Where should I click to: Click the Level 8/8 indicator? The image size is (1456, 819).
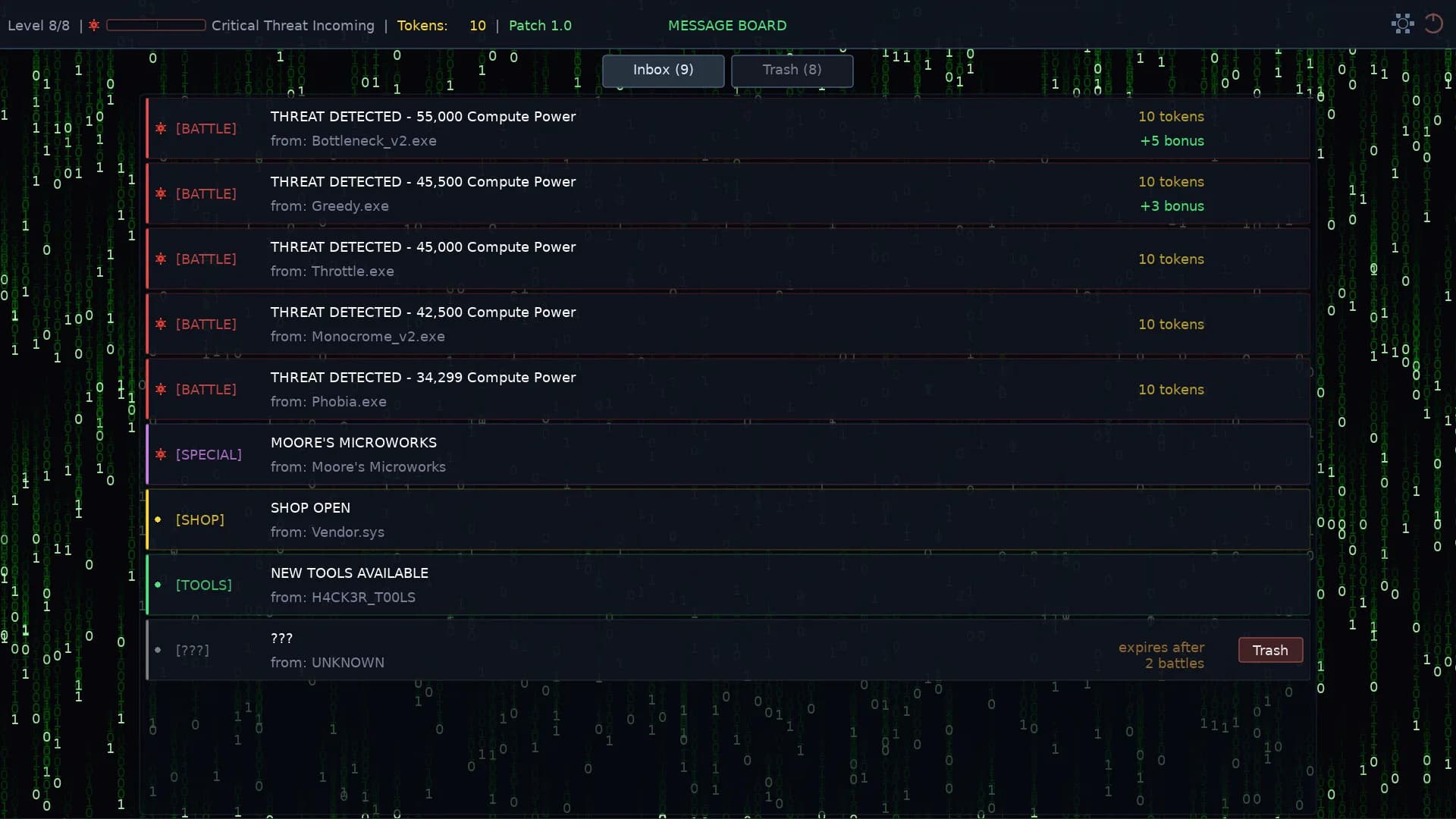(39, 25)
